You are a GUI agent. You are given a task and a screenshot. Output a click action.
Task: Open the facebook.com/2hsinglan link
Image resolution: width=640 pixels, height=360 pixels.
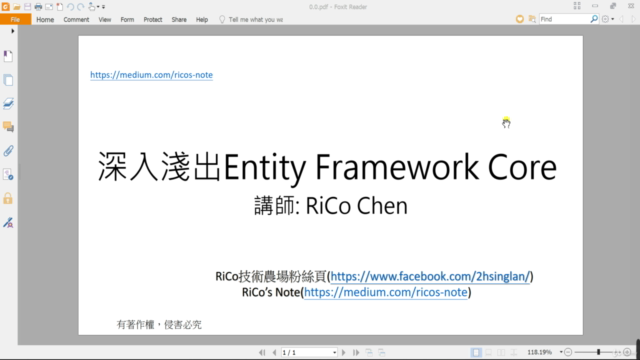click(x=430, y=276)
